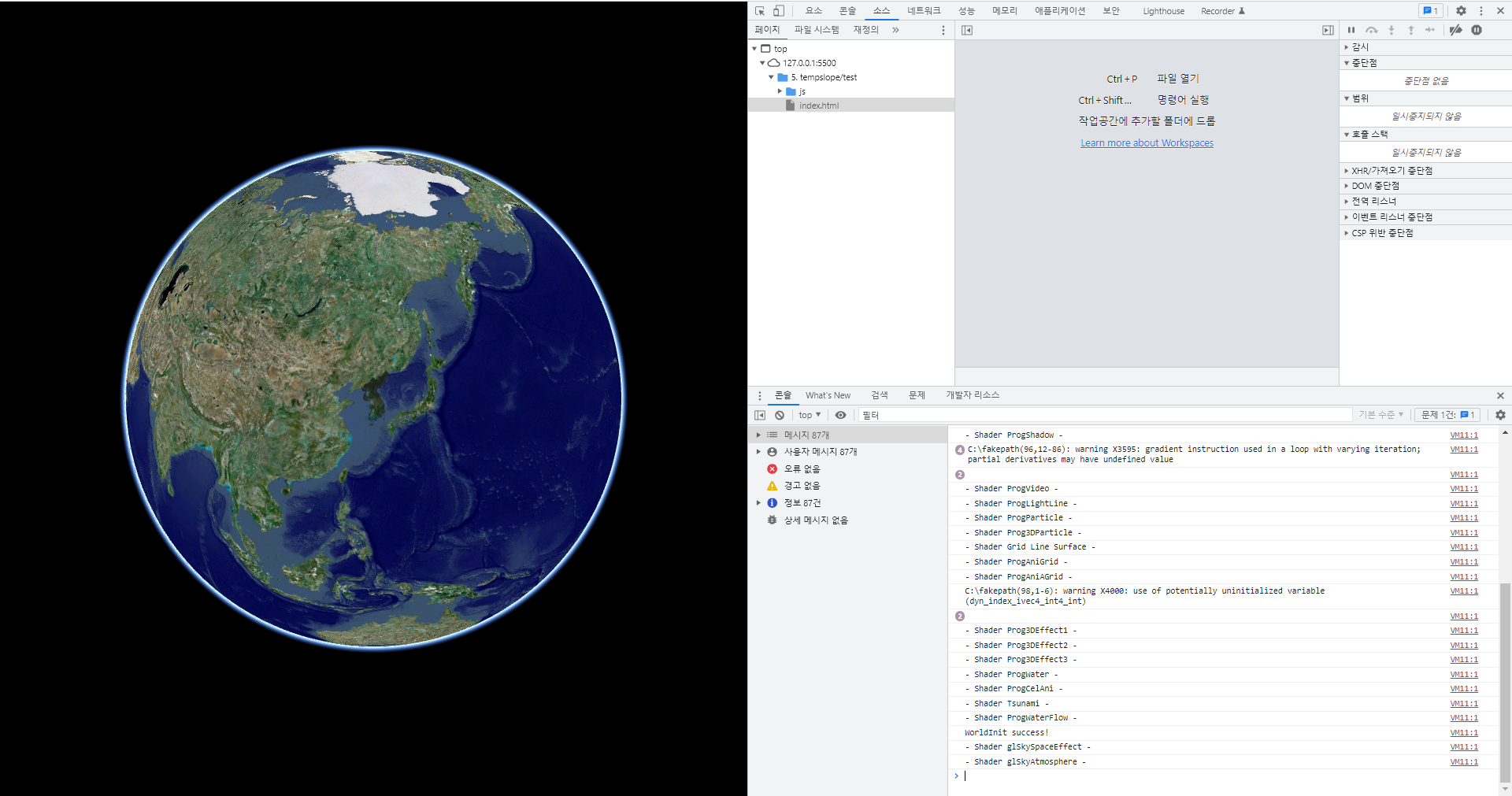This screenshot has height=796, width=1512.
Task: Toggle the device toolbar emulation
Action: point(778,10)
